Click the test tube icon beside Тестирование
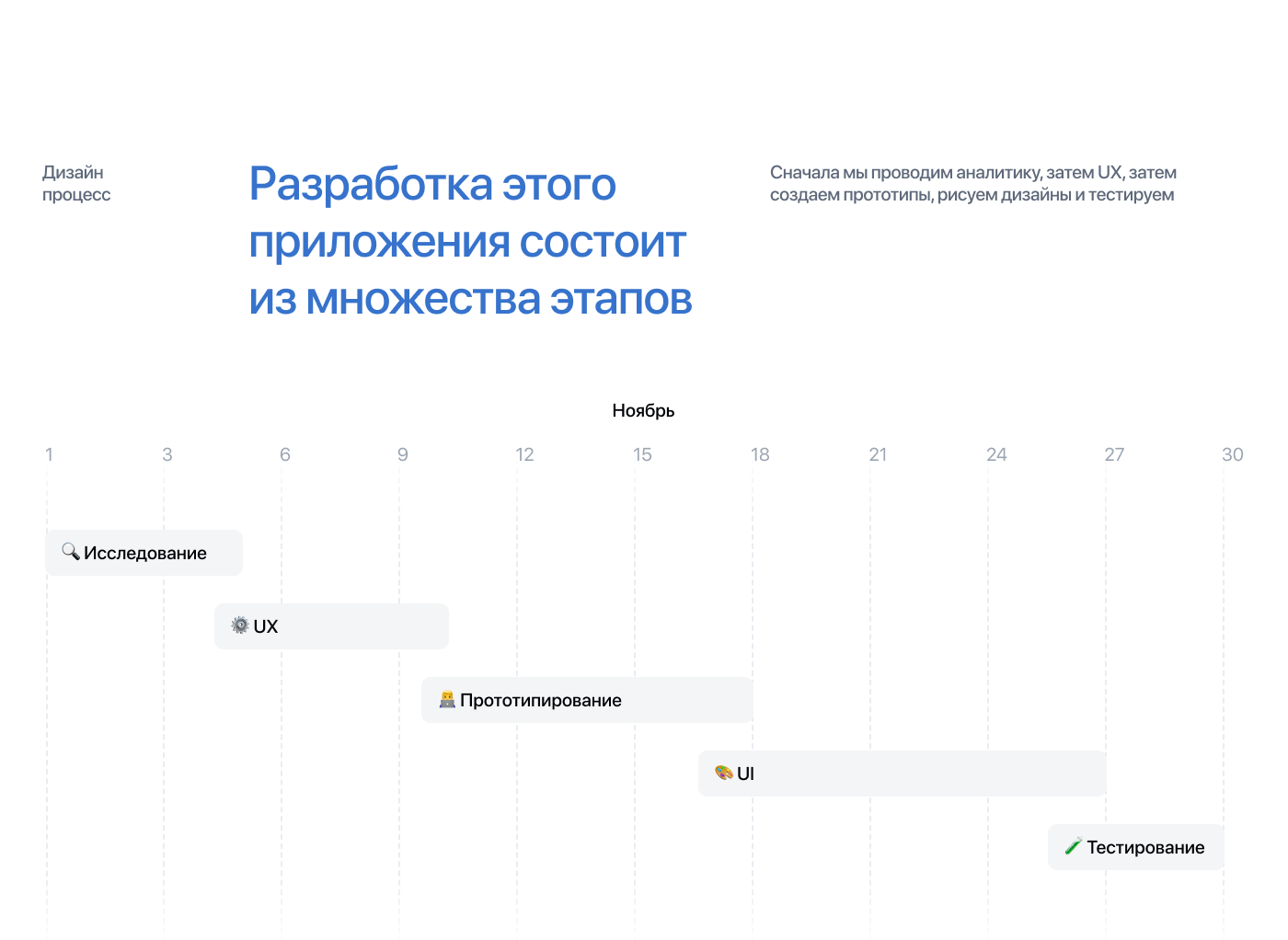The image size is (1288, 940). pos(1073,846)
